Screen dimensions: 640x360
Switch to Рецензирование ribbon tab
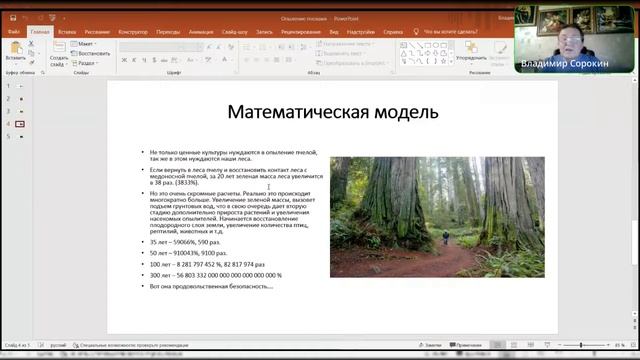tap(301, 32)
